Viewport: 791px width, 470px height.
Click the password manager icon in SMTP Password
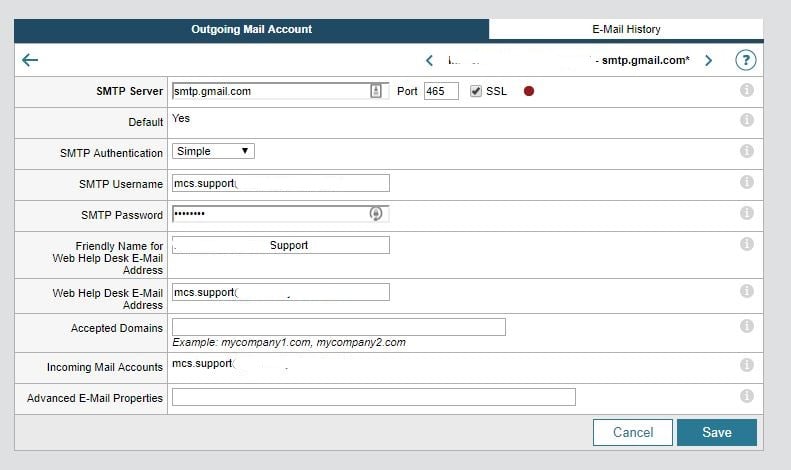(375, 213)
